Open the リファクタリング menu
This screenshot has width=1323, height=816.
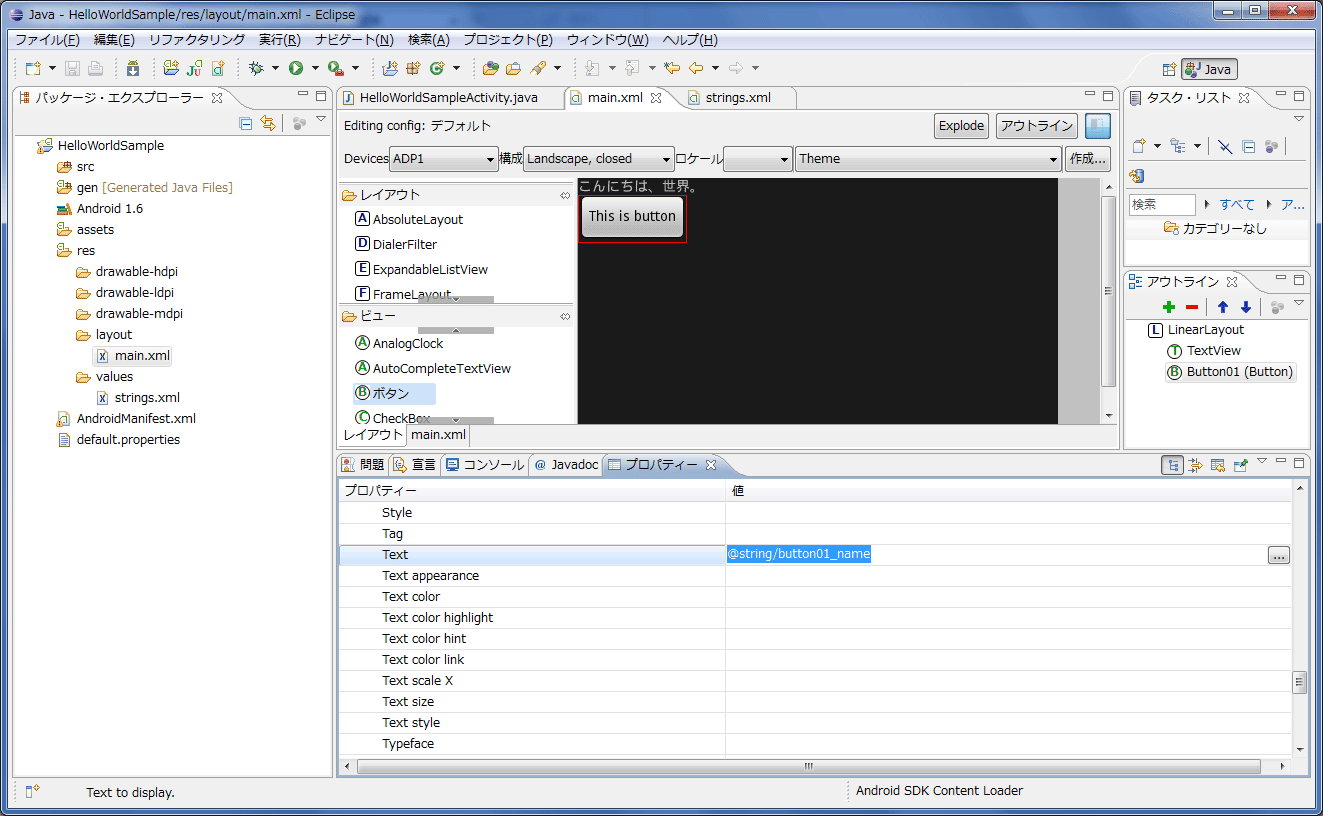(x=197, y=40)
